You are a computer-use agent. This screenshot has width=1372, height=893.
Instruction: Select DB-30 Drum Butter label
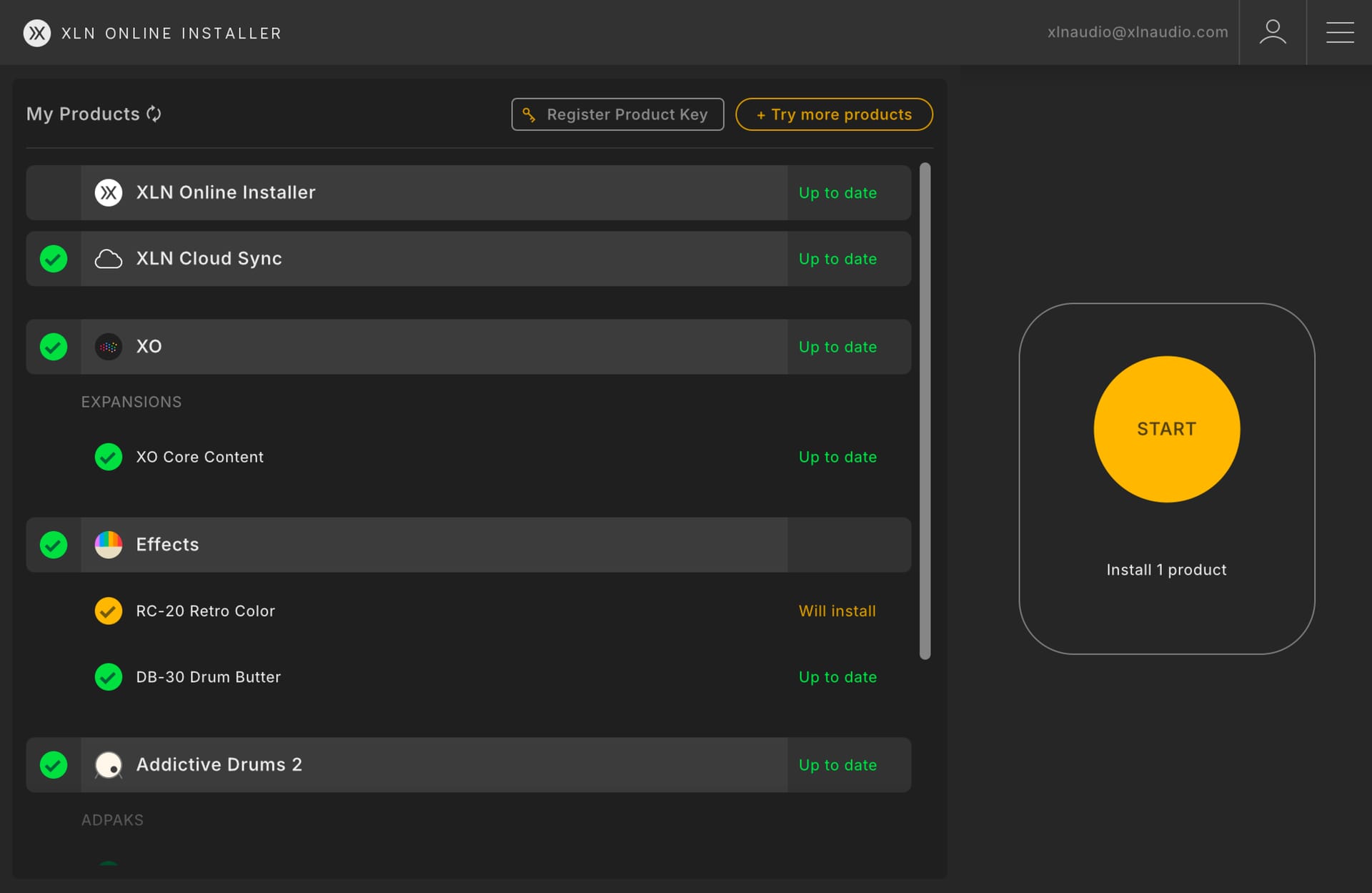[208, 677]
